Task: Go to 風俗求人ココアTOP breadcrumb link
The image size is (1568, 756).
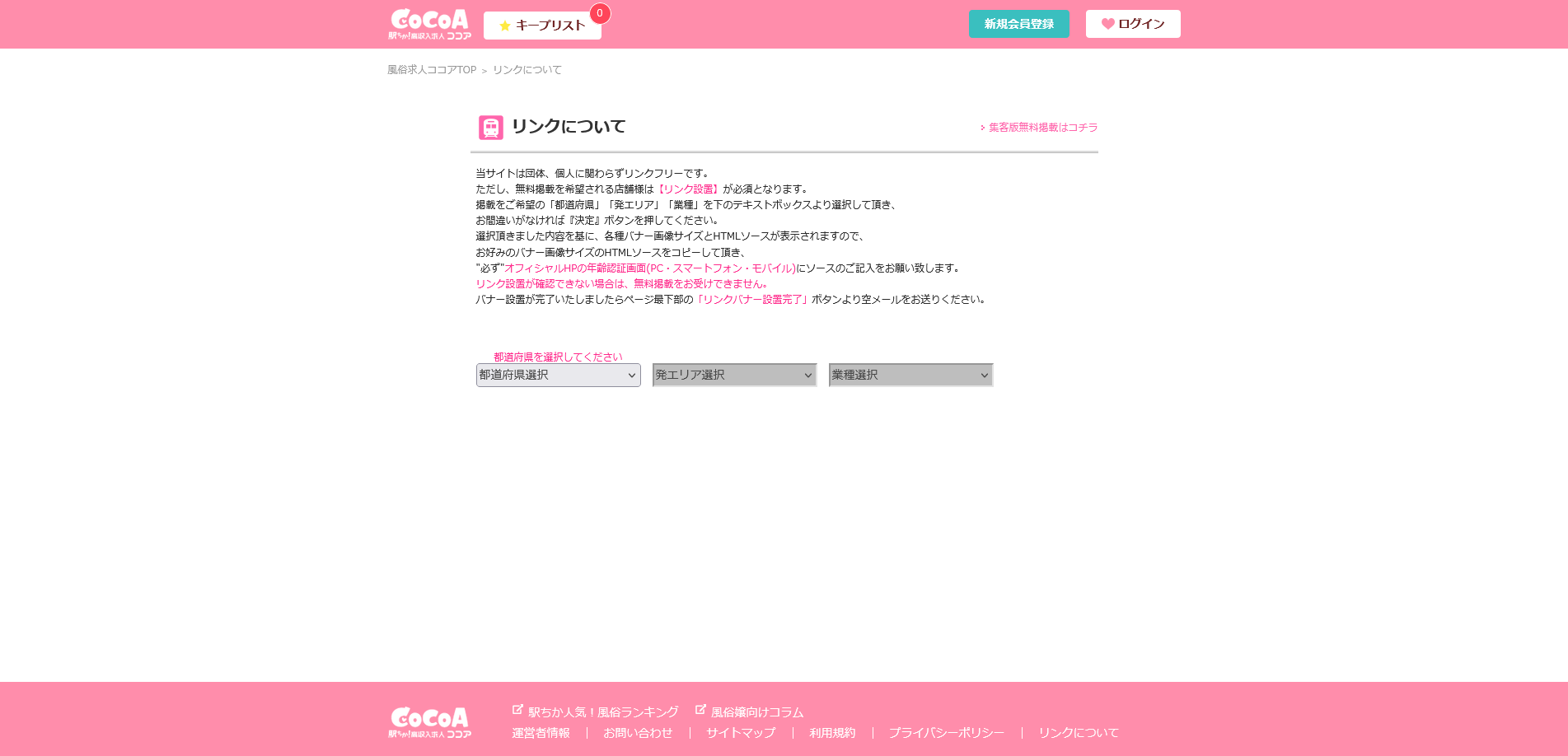Action: (432, 70)
